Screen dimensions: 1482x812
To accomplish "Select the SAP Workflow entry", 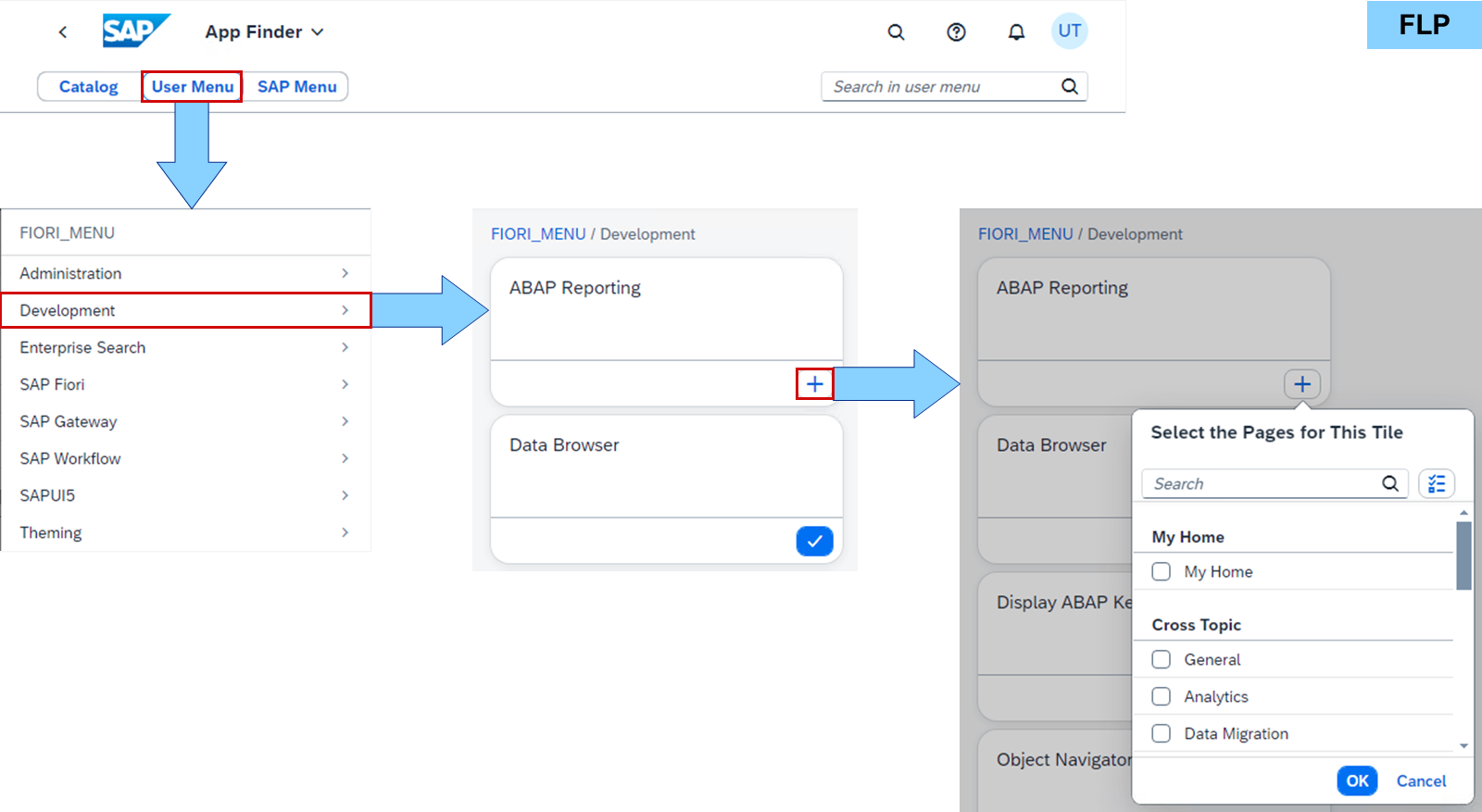I will tap(185, 458).
